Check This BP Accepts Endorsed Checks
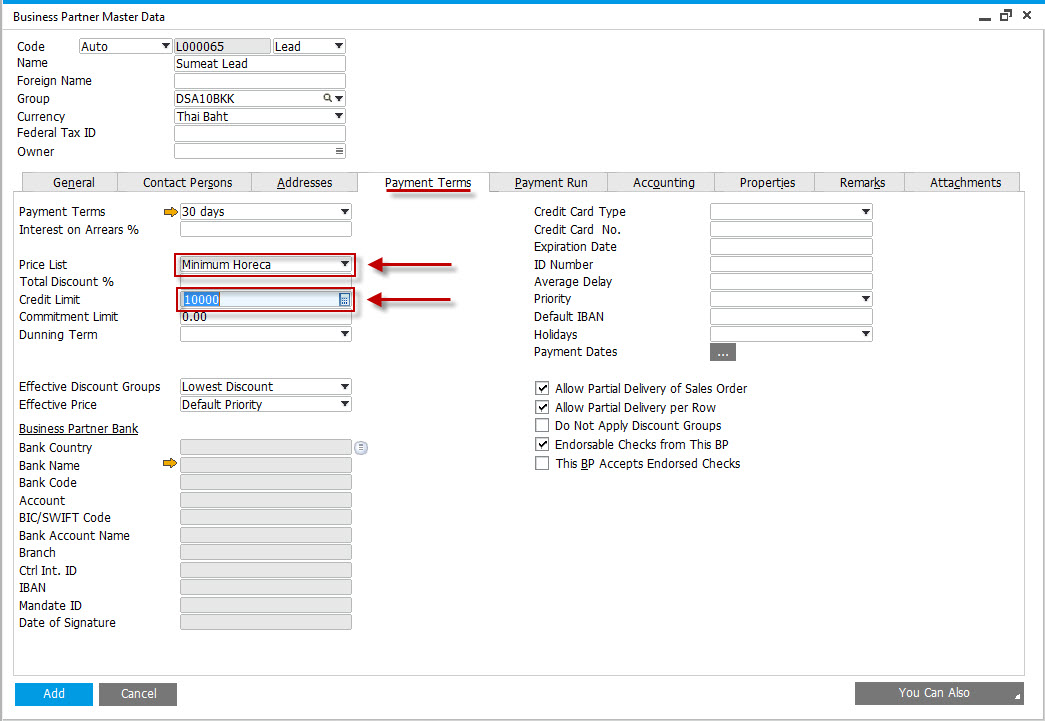The height and width of the screenshot is (721, 1045). point(542,463)
